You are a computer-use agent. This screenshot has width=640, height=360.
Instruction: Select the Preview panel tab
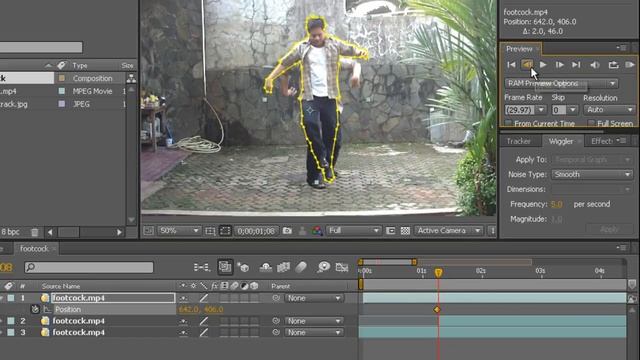coord(519,49)
